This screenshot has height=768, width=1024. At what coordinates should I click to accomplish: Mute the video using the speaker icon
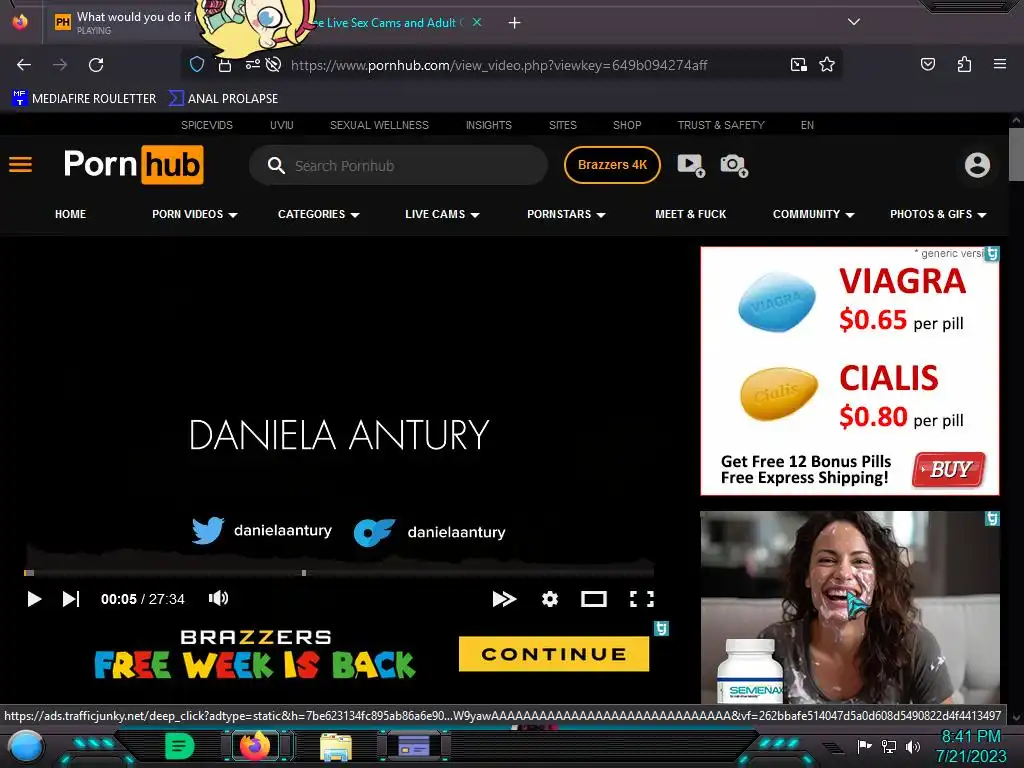coord(218,598)
